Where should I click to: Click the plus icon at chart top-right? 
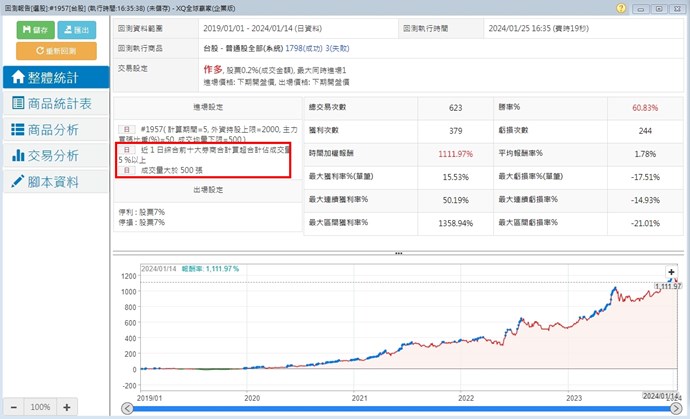[671, 272]
